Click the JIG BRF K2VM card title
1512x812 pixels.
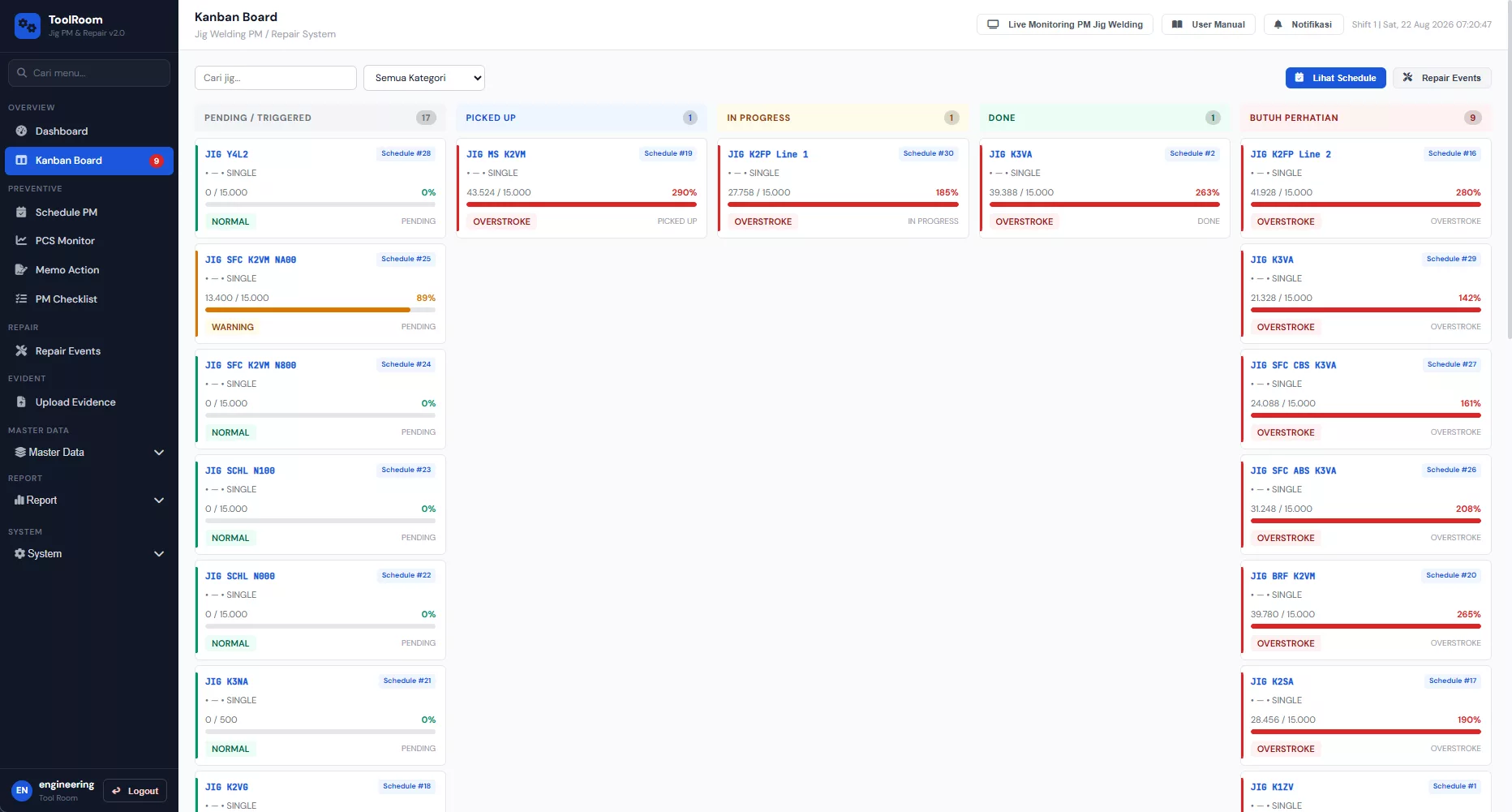[x=1283, y=576]
